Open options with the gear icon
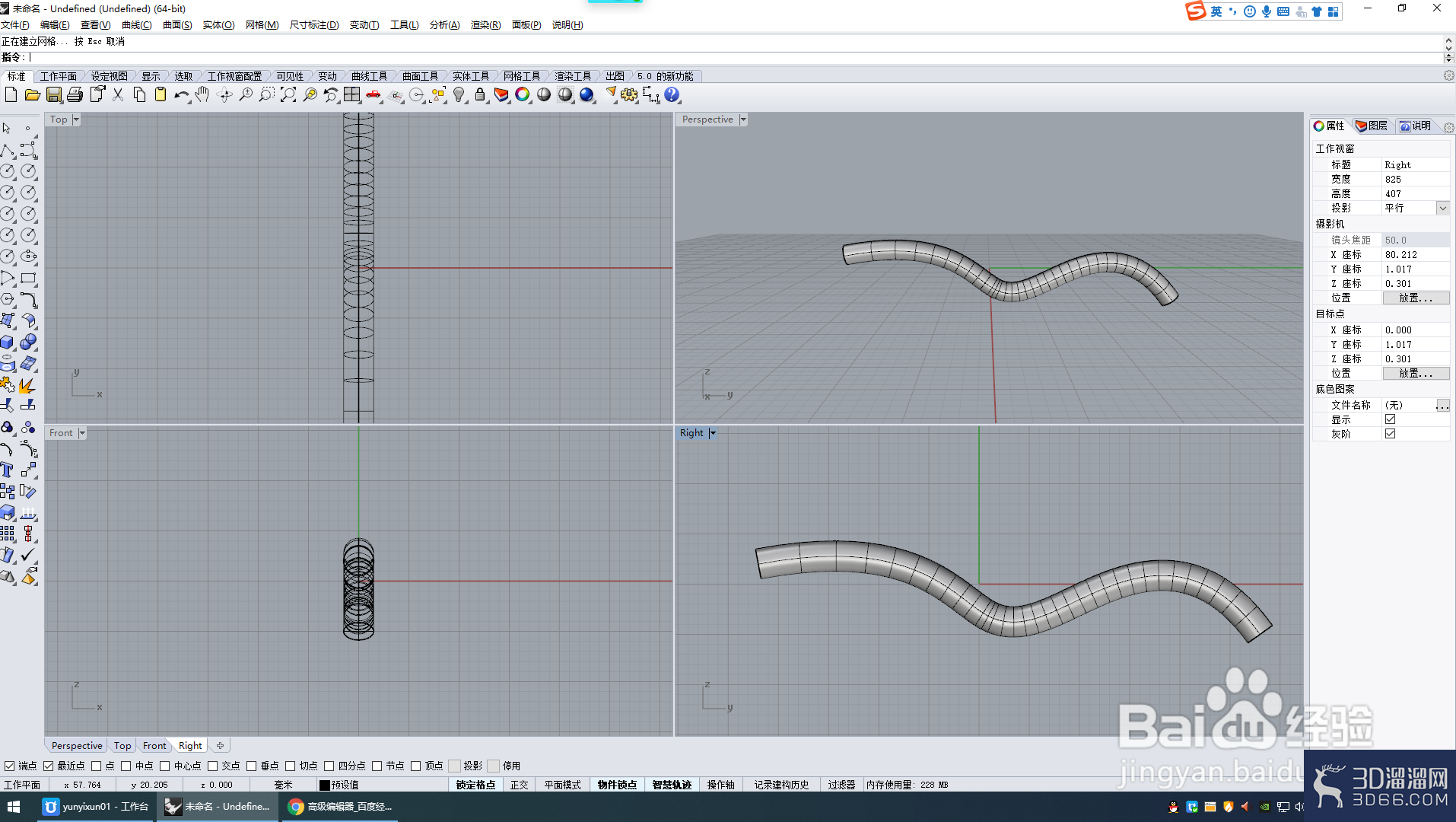The width and height of the screenshot is (1456, 822). pyautogui.click(x=629, y=94)
